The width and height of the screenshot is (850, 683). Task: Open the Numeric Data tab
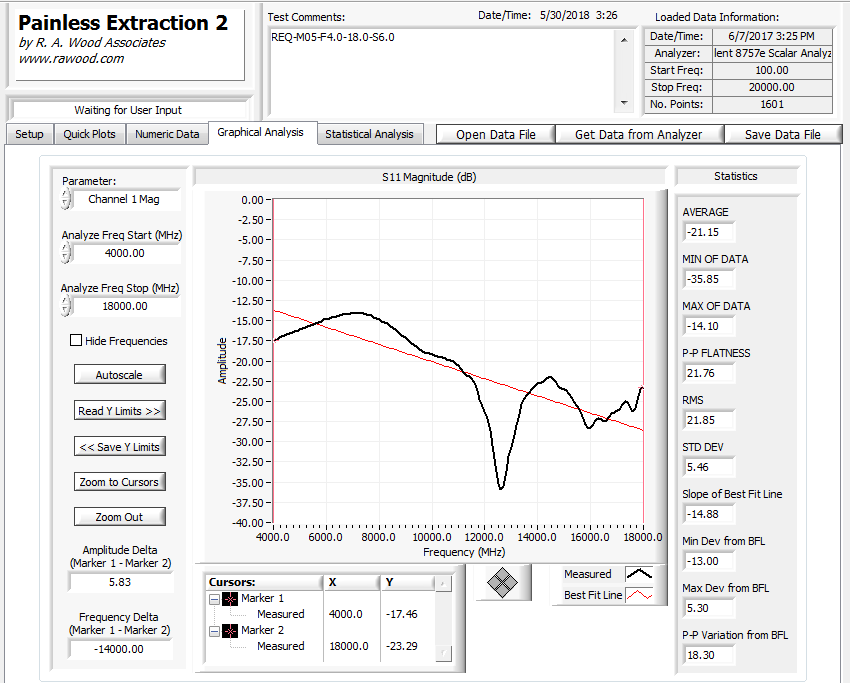click(x=167, y=134)
